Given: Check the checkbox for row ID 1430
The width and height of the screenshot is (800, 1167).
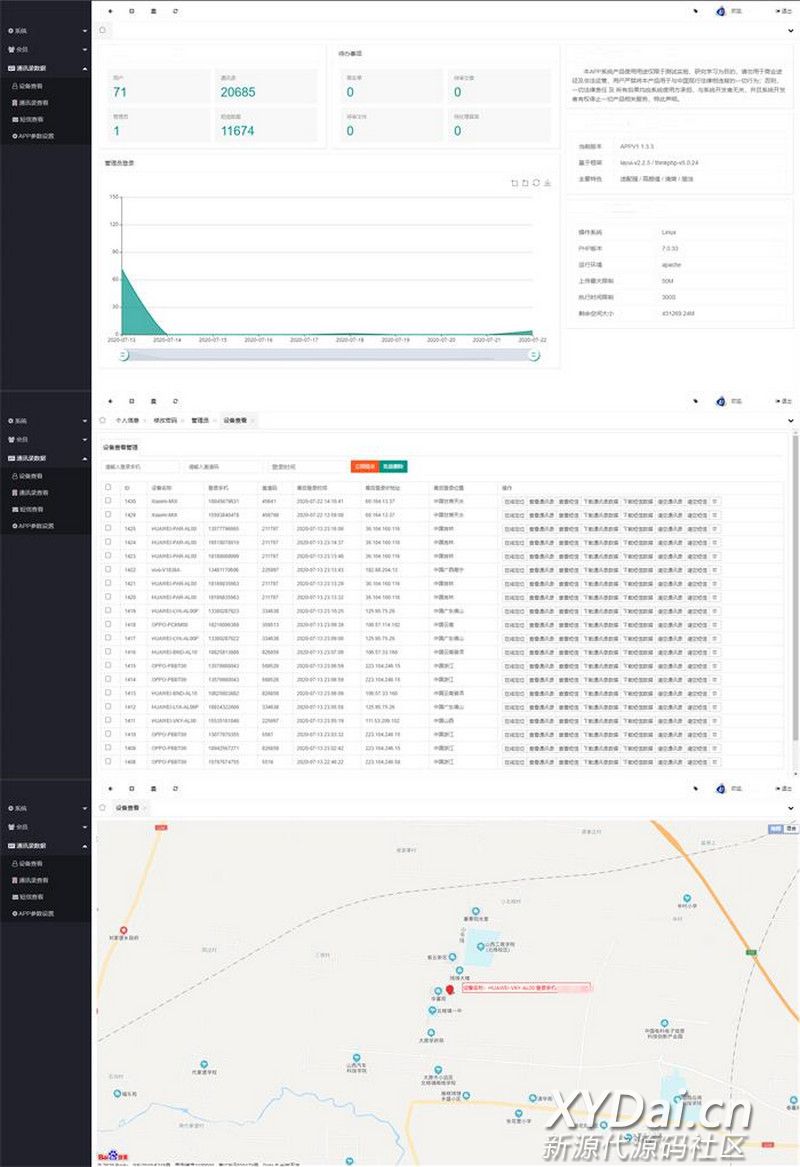Looking at the screenshot, I should click(108, 501).
